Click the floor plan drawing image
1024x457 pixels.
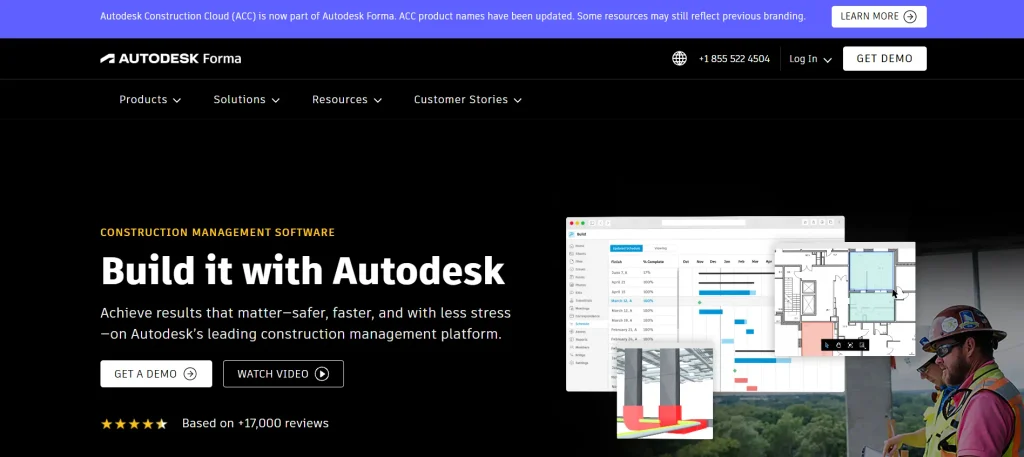tap(845, 299)
